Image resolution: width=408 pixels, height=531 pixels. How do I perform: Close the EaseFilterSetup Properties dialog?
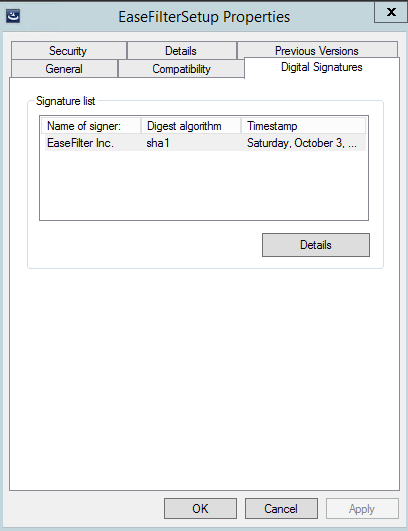[x=391, y=12]
